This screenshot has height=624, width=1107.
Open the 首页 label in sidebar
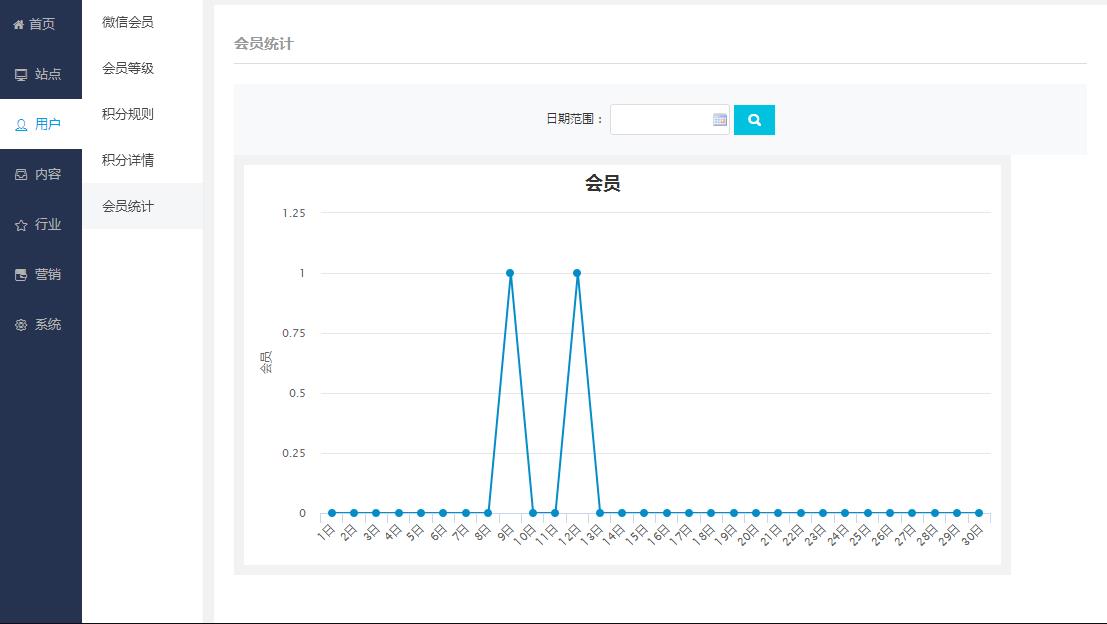pos(42,24)
